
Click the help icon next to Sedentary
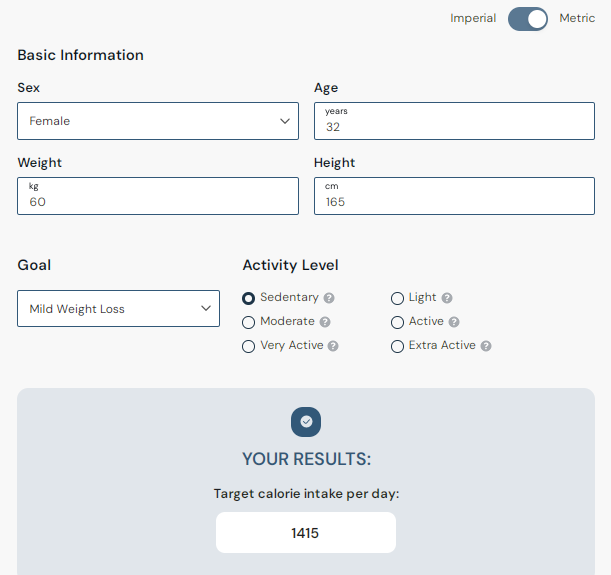click(329, 298)
